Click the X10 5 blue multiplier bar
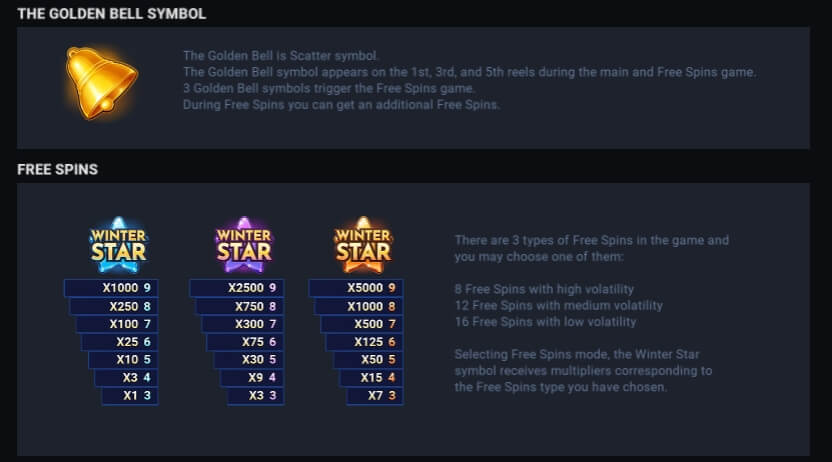This screenshot has width=832, height=462. pos(123,359)
